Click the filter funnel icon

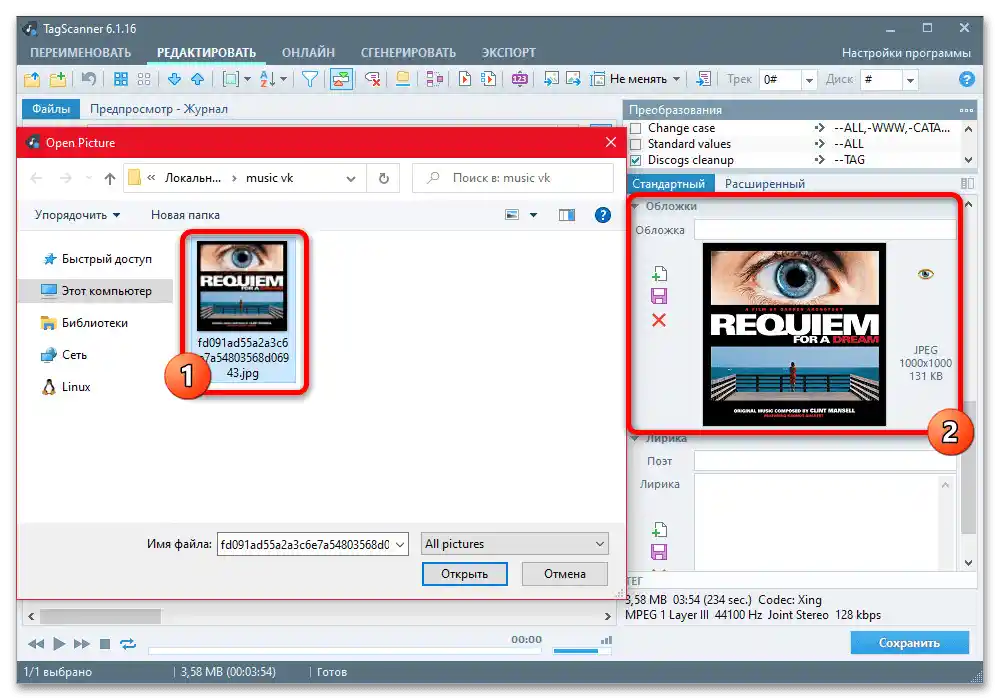click(310, 79)
